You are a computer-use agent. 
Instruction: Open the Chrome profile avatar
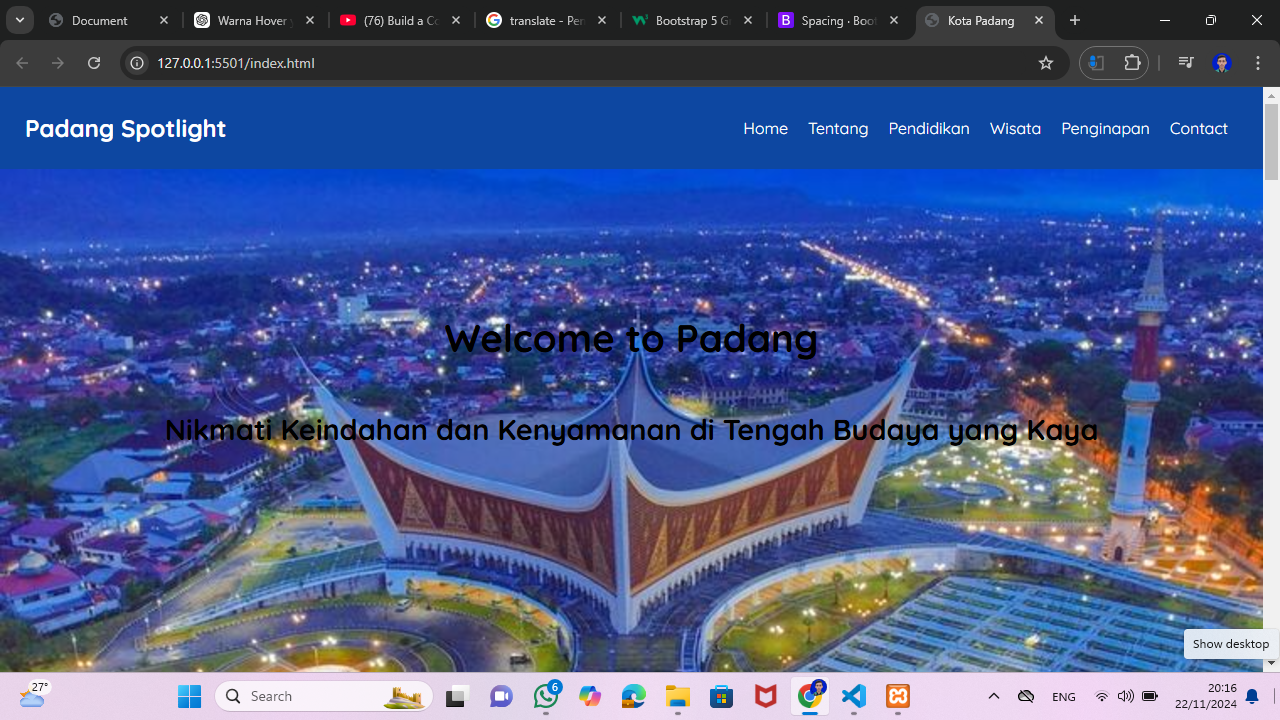(x=1221, y=63)
